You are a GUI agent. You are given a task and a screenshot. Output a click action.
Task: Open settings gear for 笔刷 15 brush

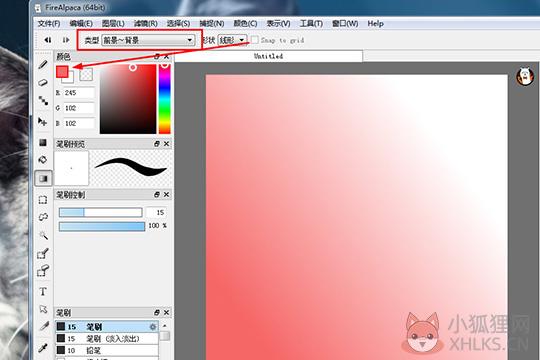153,327
